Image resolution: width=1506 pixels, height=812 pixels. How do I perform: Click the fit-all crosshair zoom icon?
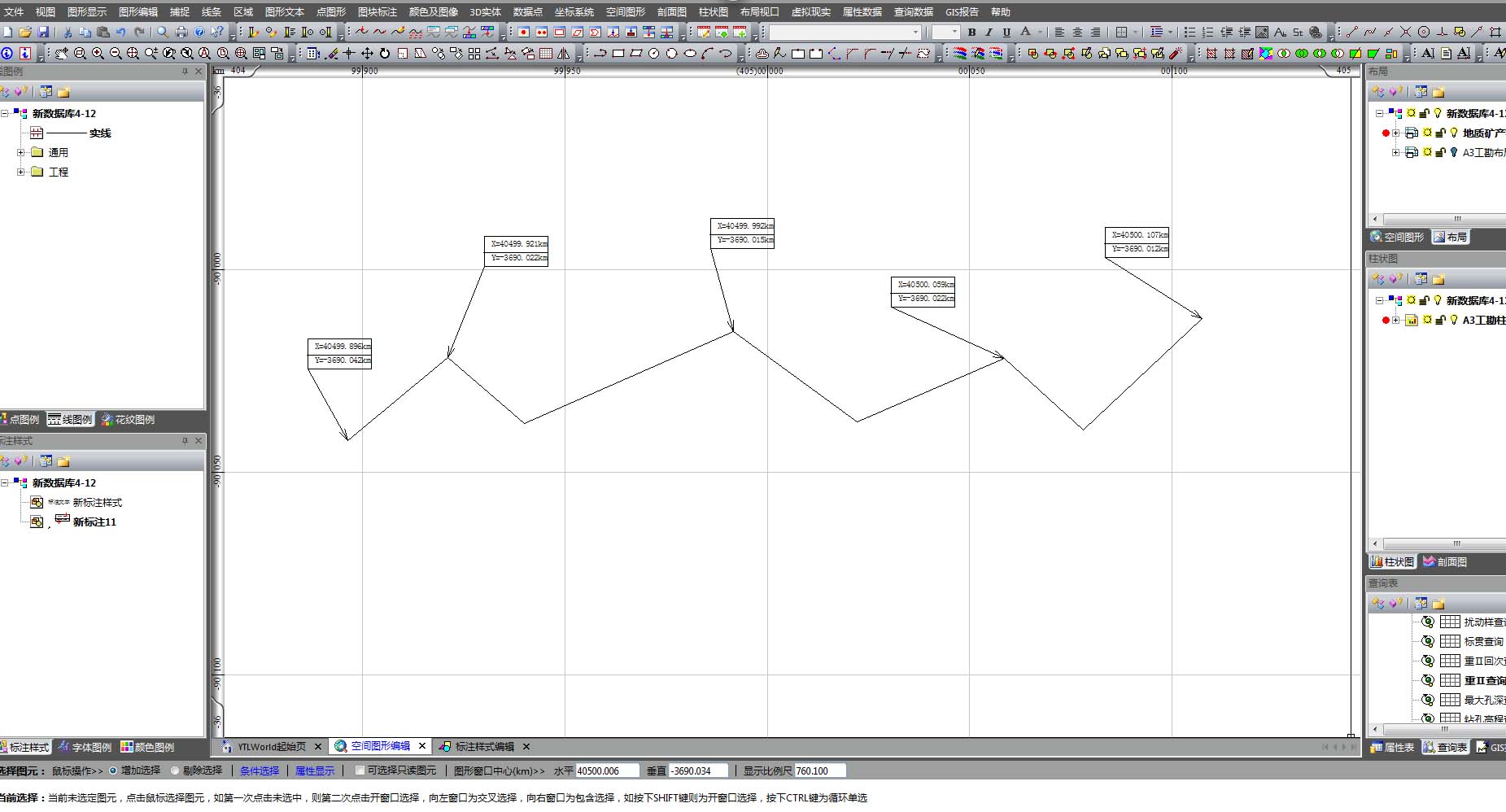pyautogui.click(x=133, y=53)
